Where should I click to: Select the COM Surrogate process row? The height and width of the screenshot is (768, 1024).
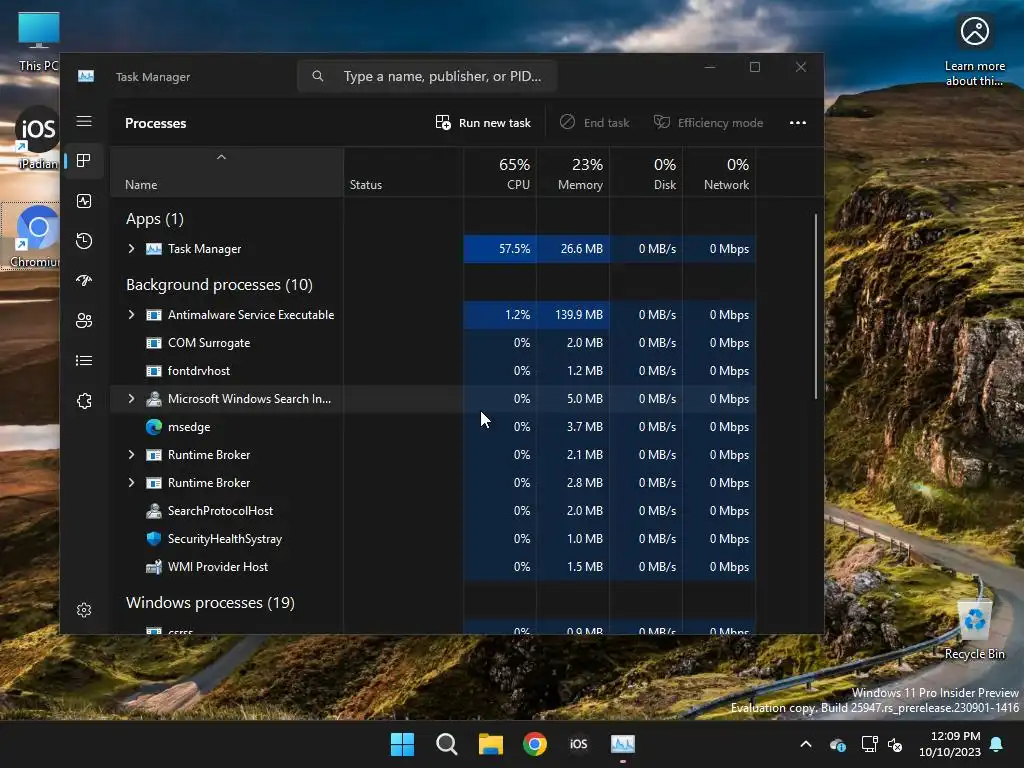point(433,343)
